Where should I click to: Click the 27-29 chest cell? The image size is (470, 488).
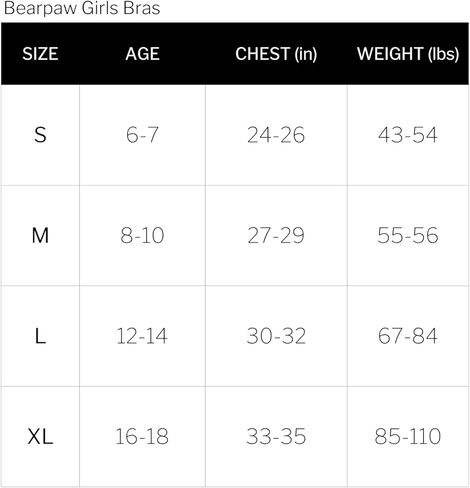(276, 235)
